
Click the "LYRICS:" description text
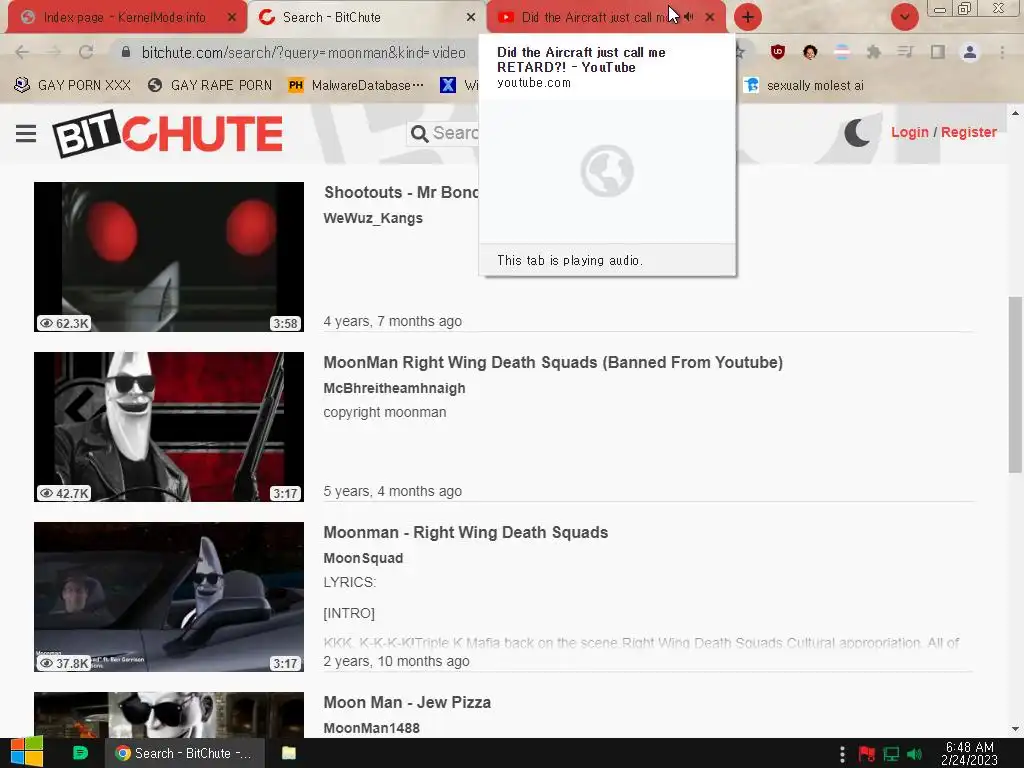pyautogui.click(x=349, y=582)
